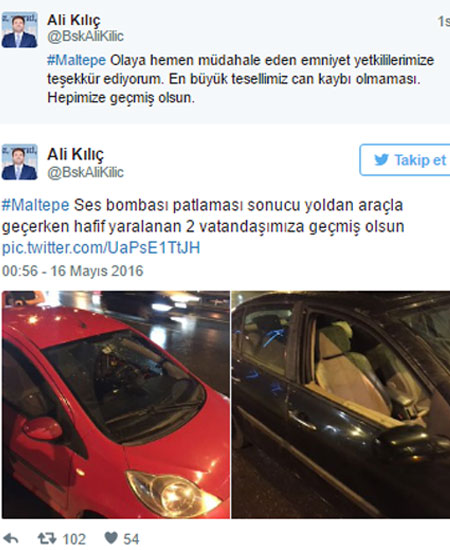Click @BskAliKilic handle in top tweet
The height and width of the screenshot is (550, 450).
(85, 36)
